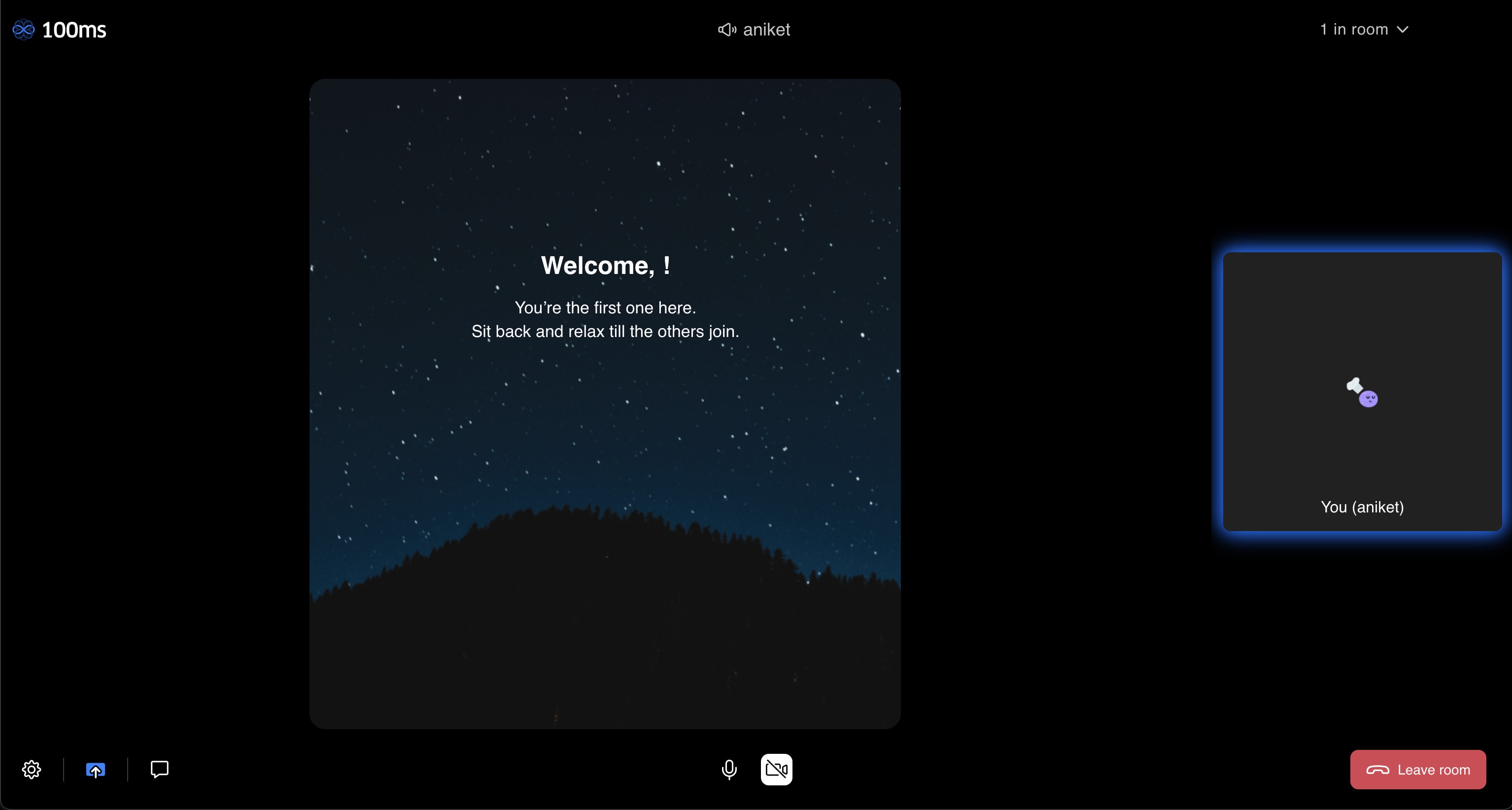Select the 'You (aniket)' name label
Image resolution: width=1512 pixels, height=810 pixels.
click(x=1362, y=507)
